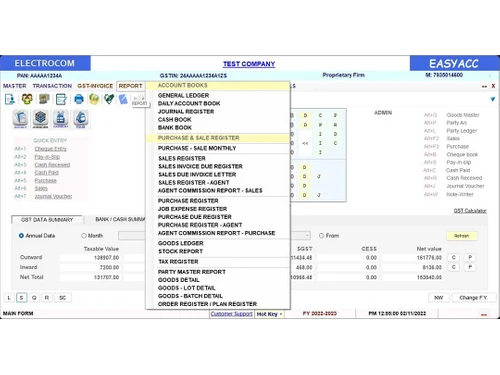Click the blue printer toolbar icon
The image size is (500, 375).
pyautogui.click(x=79, y=99)
